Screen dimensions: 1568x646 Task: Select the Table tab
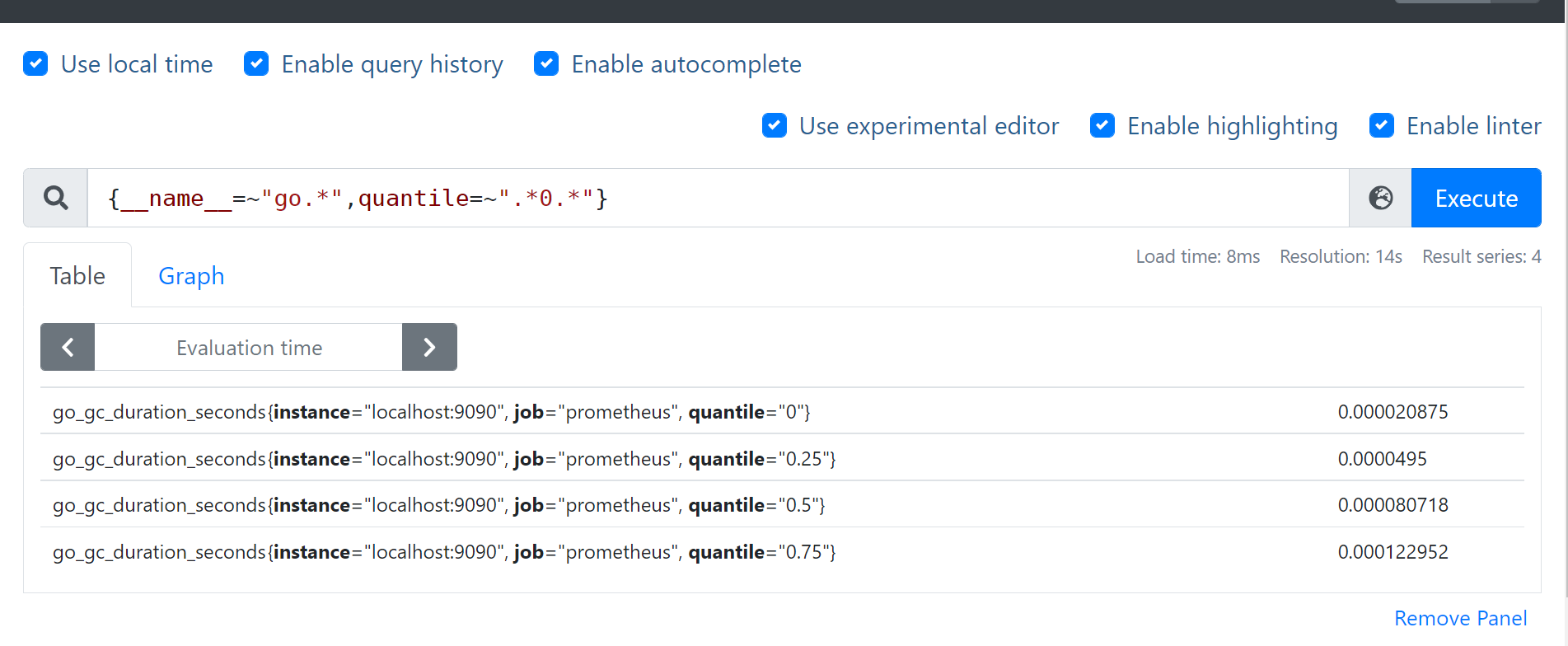click(x=77, y=276)
